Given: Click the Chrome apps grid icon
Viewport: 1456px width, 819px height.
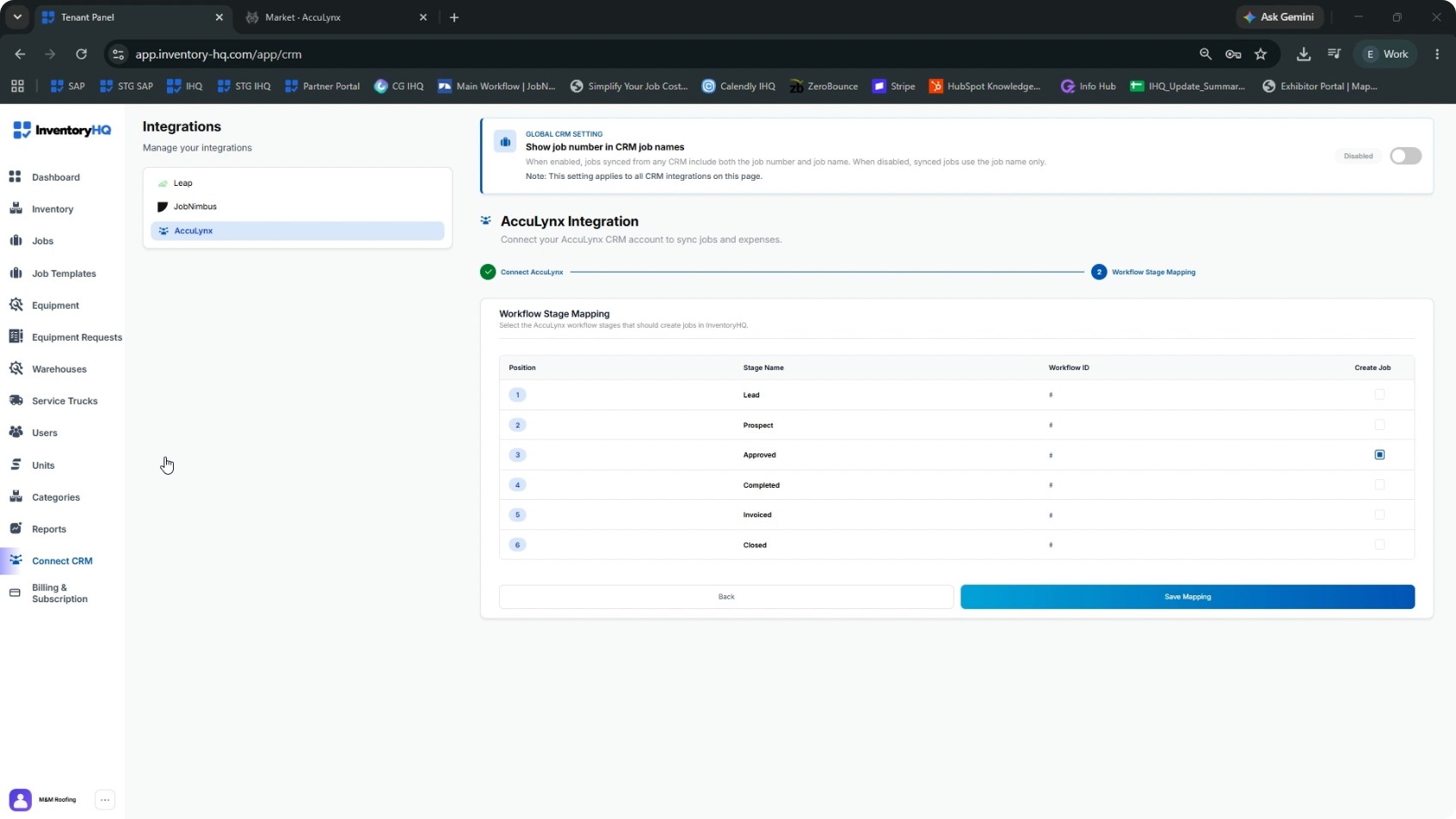Looking at the screenshot, I should point(17,86).
